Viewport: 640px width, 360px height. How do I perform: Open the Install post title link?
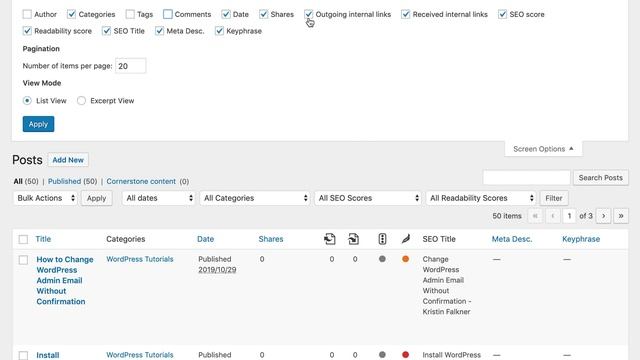pyautogui.click(x=48, y=355)
